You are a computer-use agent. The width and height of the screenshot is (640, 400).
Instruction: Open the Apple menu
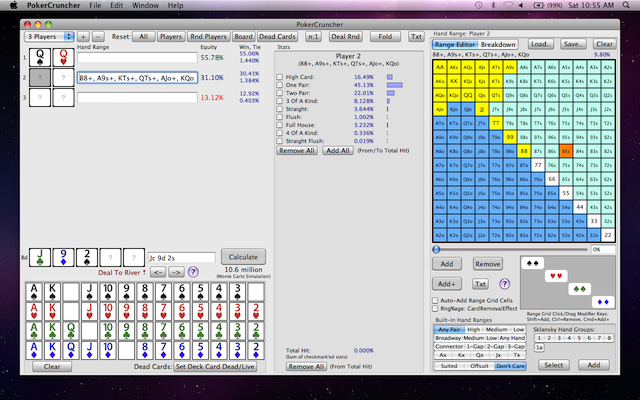(x=13, y=5)
